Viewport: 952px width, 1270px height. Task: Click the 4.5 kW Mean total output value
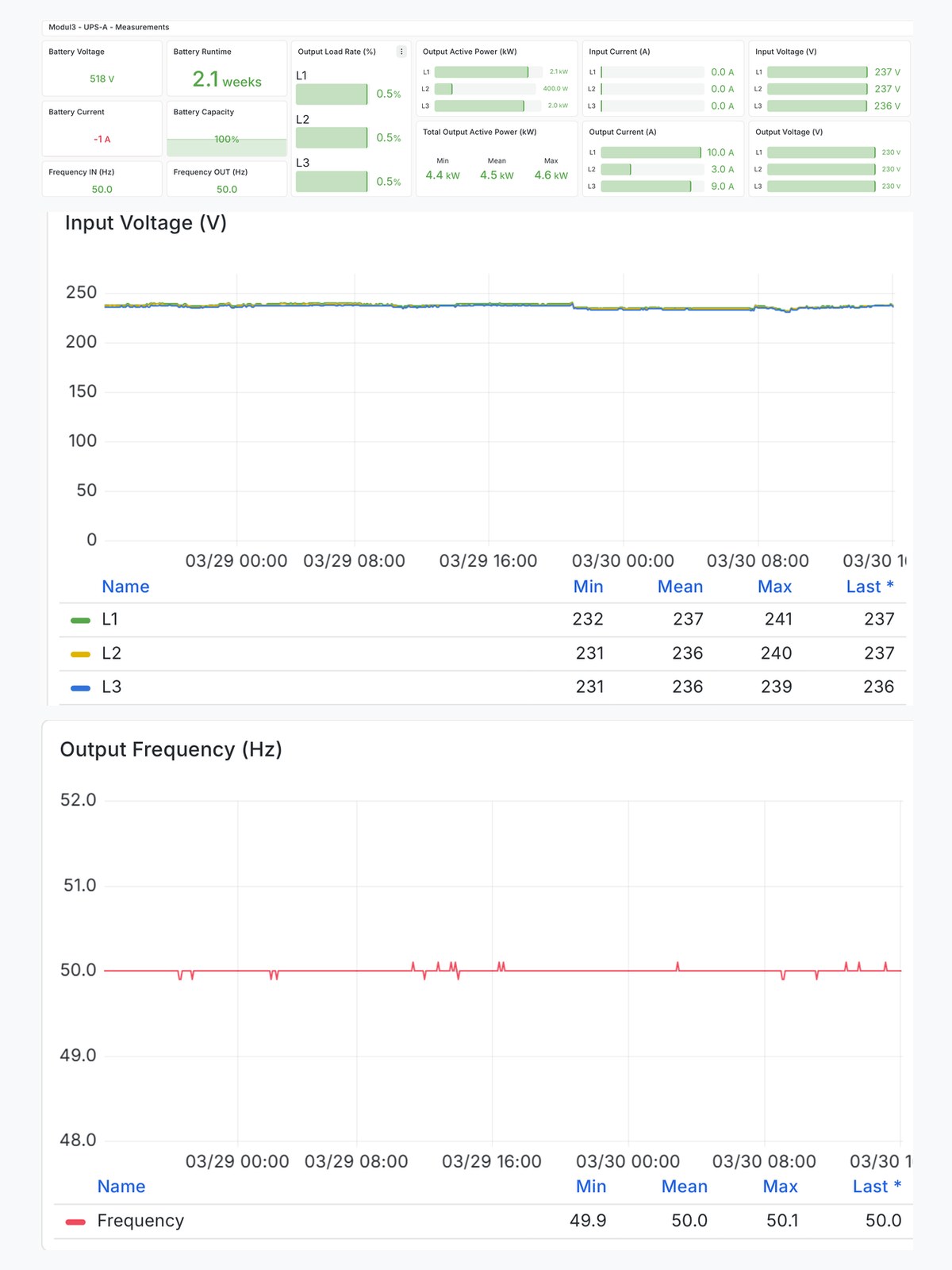497,175
